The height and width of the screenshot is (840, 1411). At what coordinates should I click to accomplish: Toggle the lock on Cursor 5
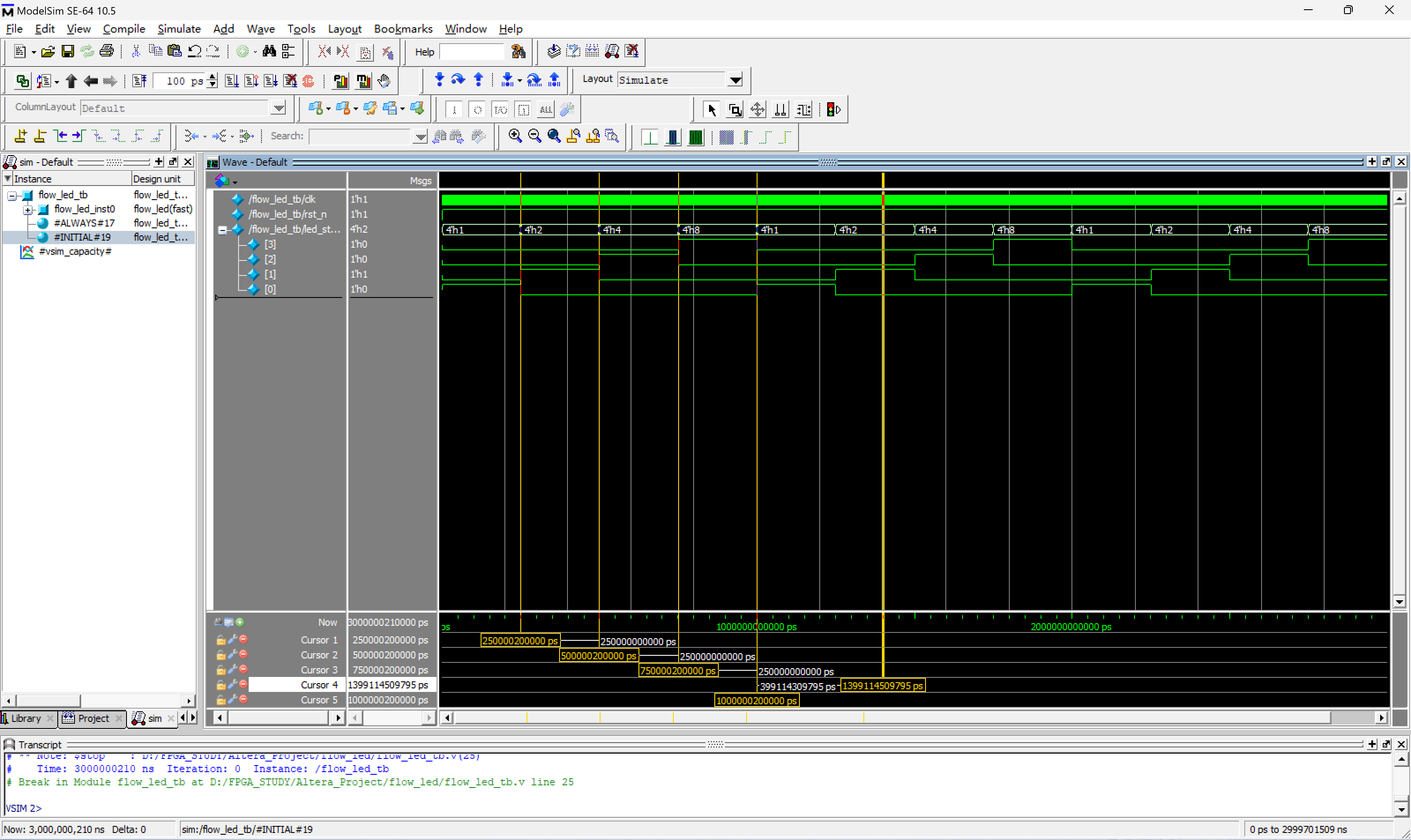point(221,700)
